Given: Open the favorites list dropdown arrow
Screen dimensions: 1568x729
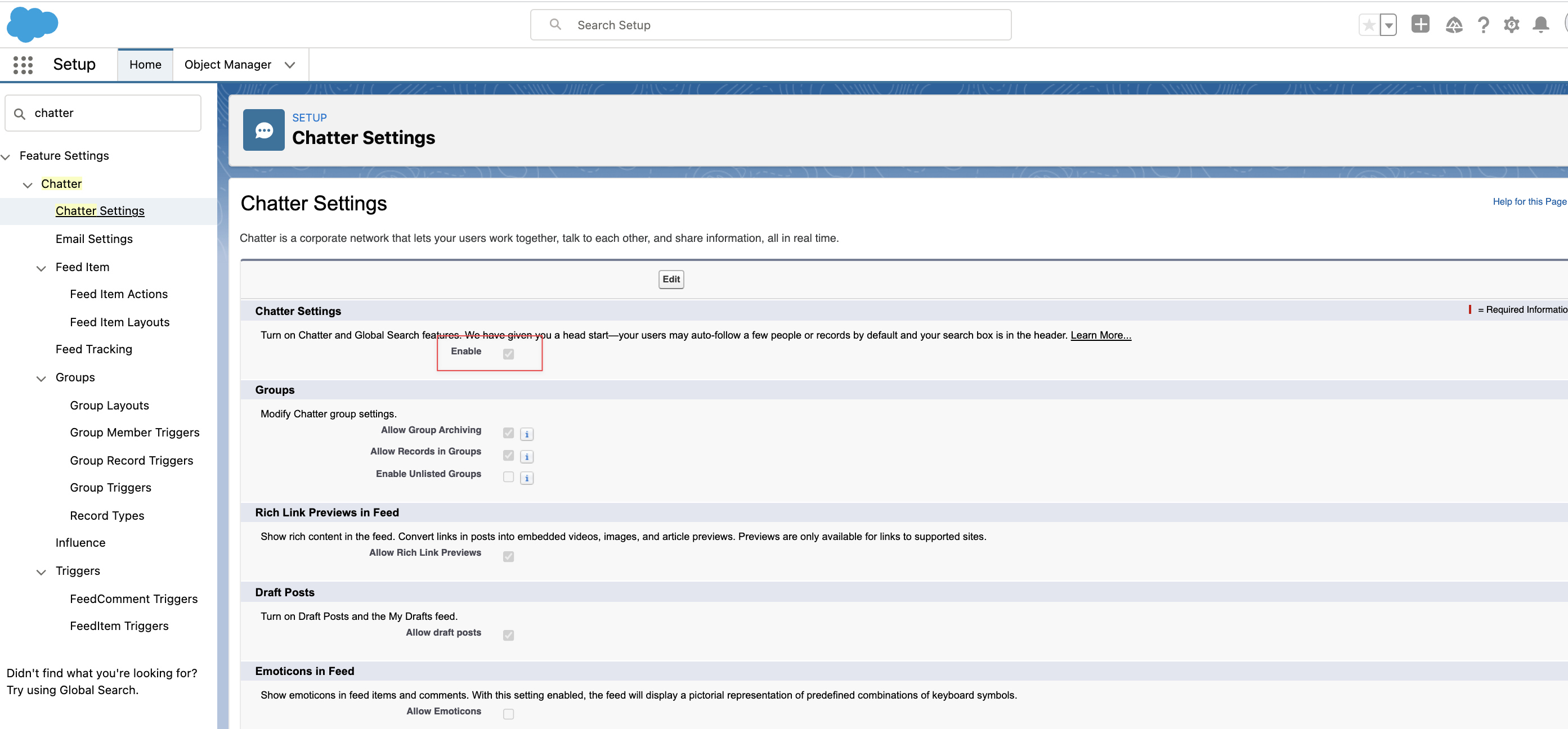Looking at the screenshot, I should 1388,25.
